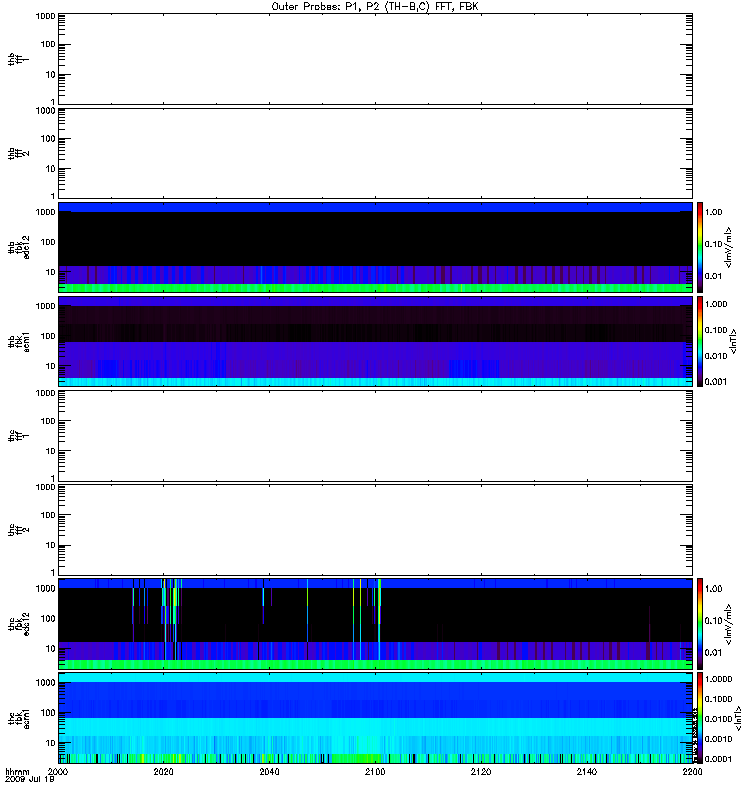Click the '1' tick of the thb fff 2 panel

[x=53, y=196]
